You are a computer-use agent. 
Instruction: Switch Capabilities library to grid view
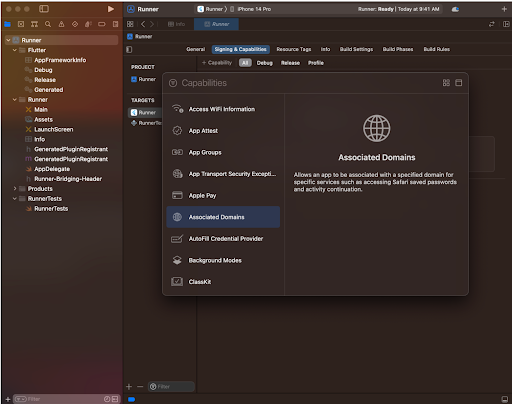(446, 83)
